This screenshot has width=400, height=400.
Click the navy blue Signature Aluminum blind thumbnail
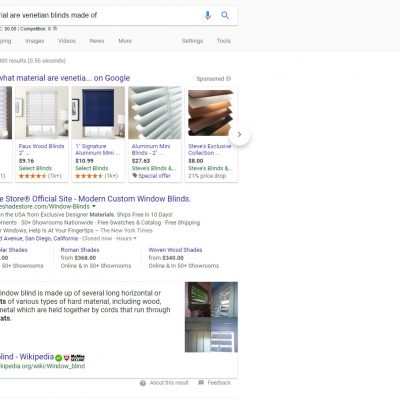98,113
